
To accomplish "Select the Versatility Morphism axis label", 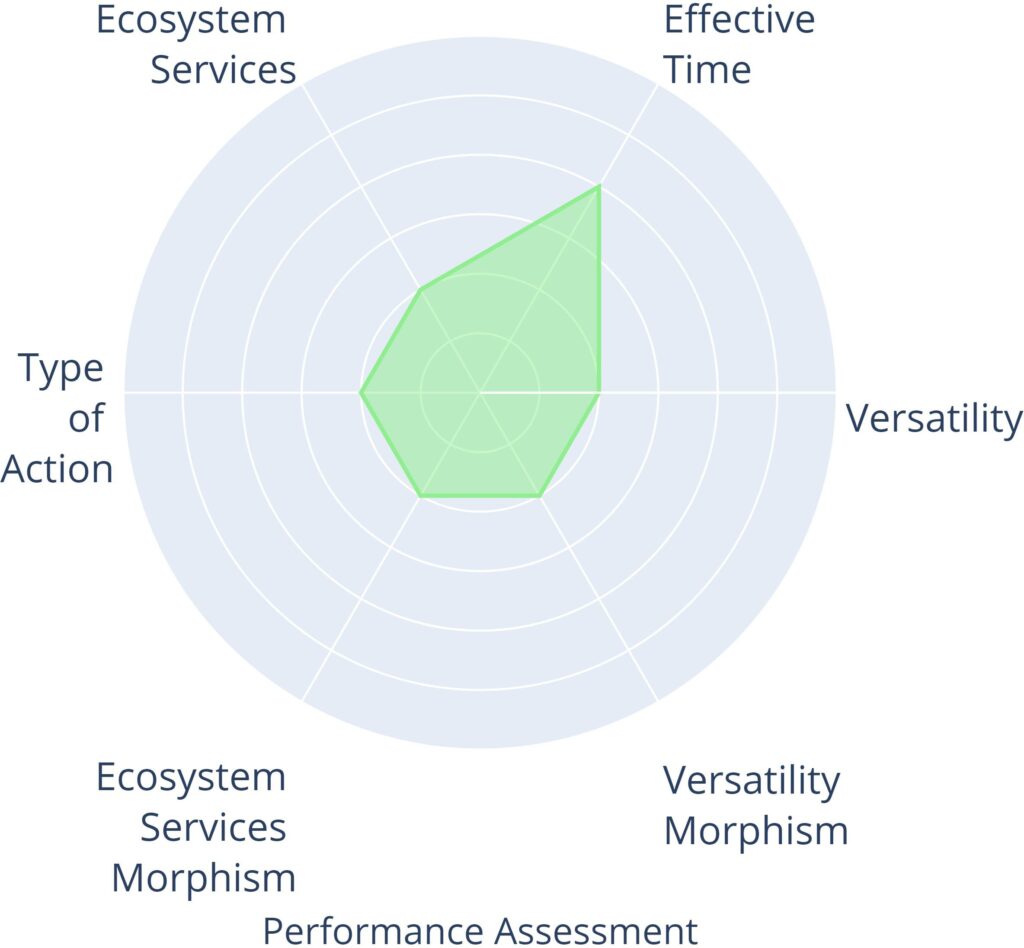I will 755,805.
